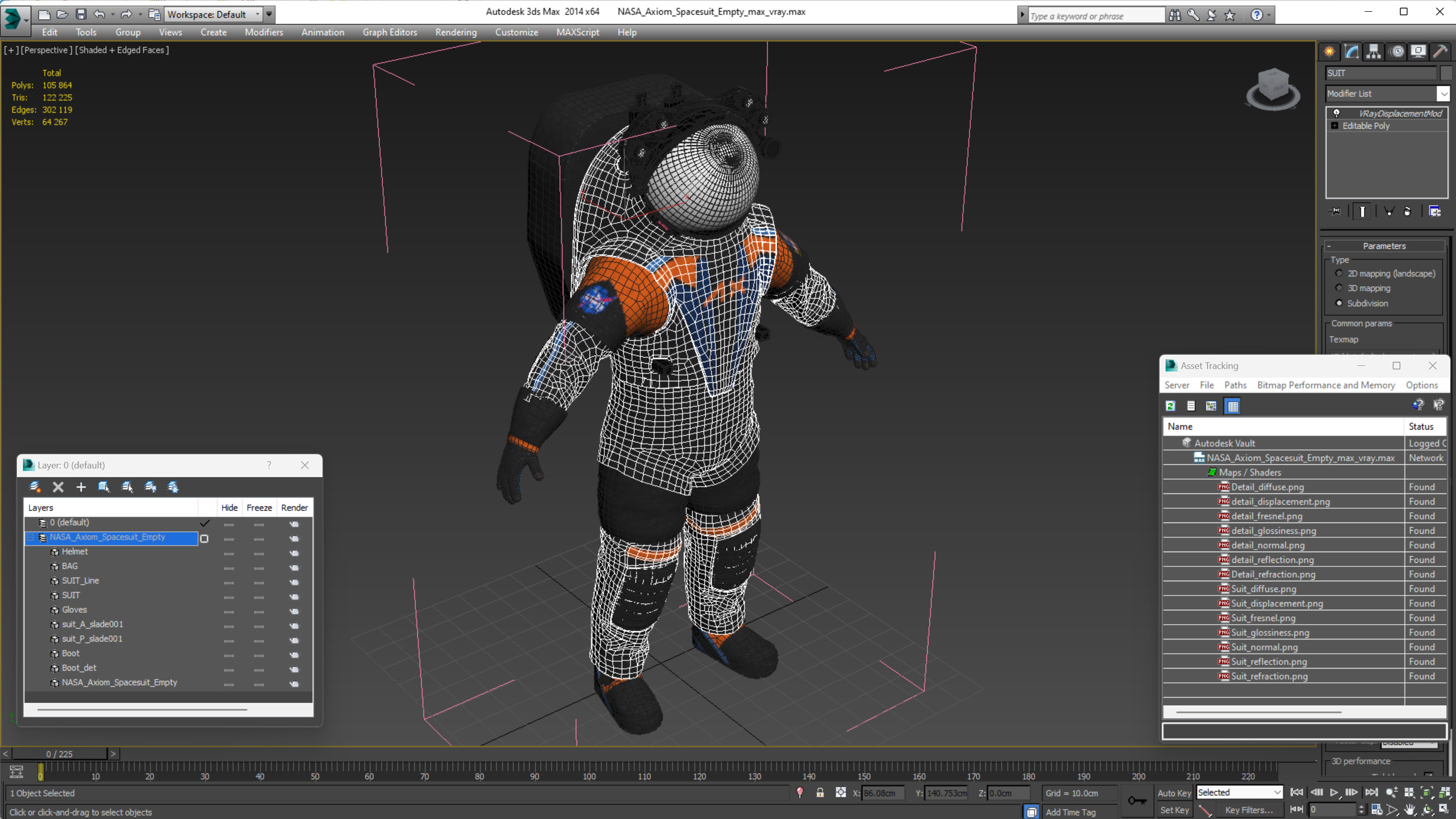This screenshot has width=1456, height=819.
Task: Click Add Time Tag label
Action: (1071, 812)
